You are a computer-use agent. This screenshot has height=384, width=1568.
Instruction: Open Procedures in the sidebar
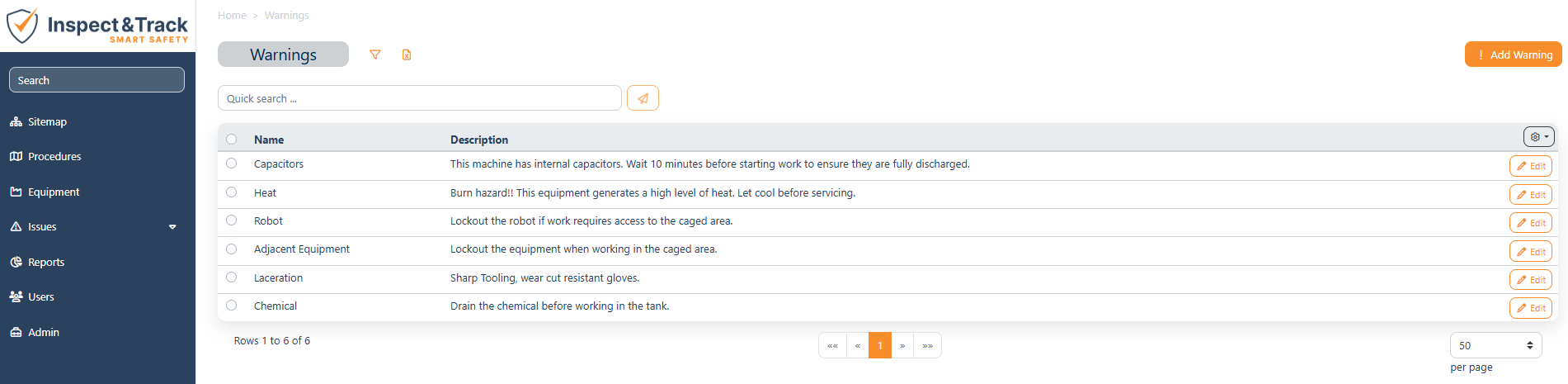click(54, 156)
